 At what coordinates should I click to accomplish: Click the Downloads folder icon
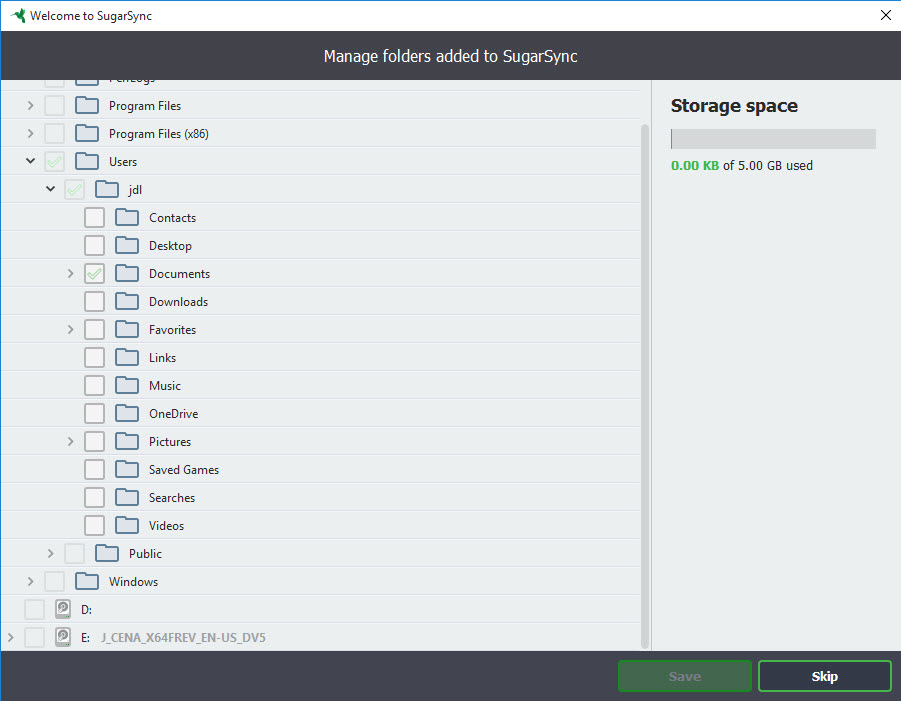coord(127,302)
